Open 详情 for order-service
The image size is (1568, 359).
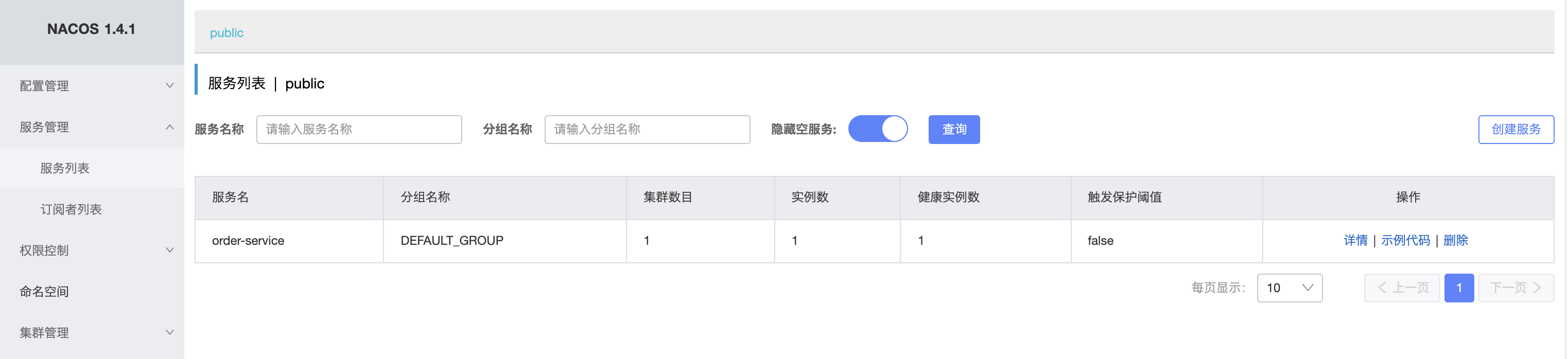coord(1355,240)
